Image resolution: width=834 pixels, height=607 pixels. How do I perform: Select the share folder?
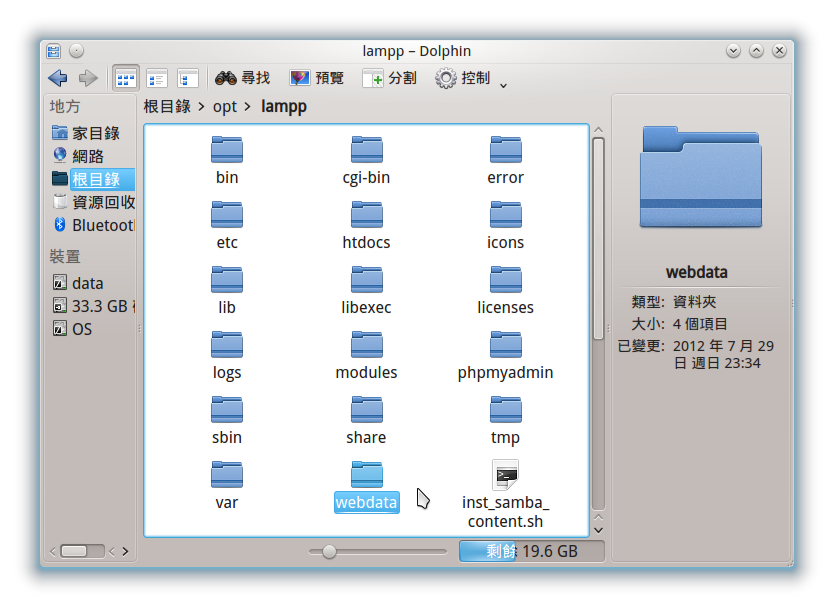(366, 420)
